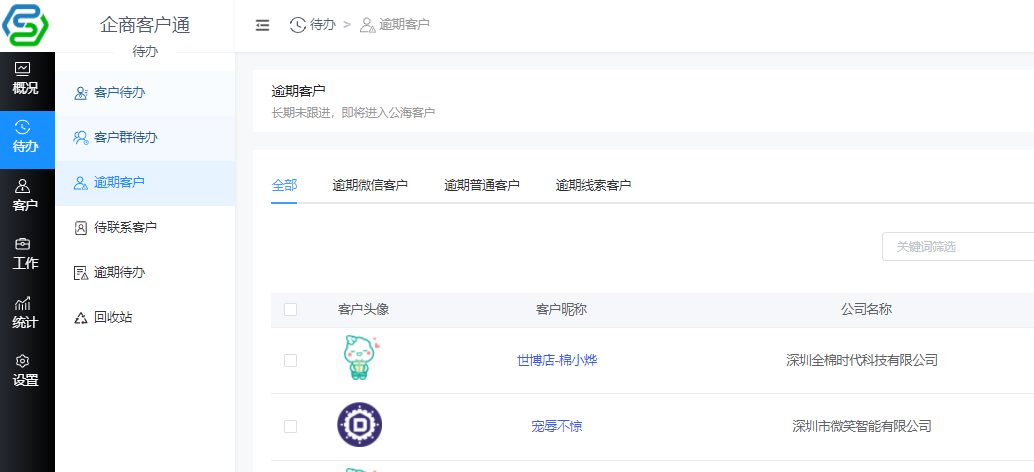Collapse the menu with hamburger icon
The width and height of the screenshot is (1034, 472).
coord(262,25)
